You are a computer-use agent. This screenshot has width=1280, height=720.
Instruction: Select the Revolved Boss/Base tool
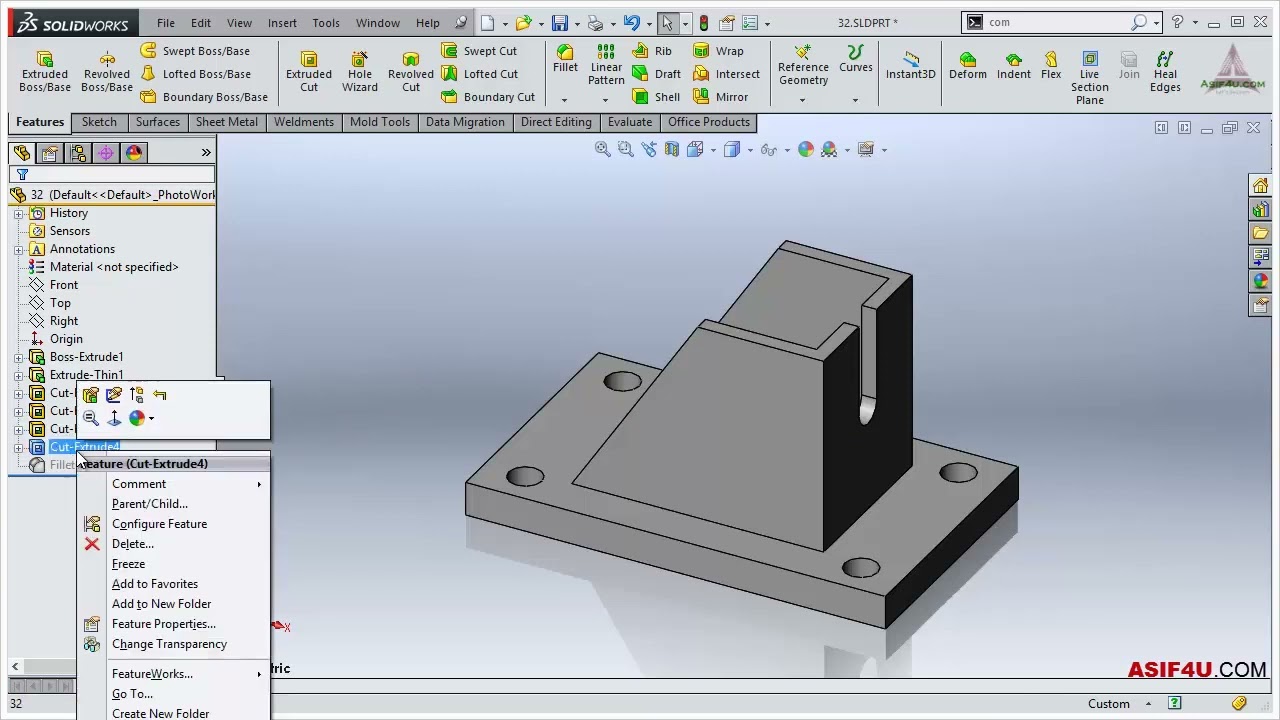pyautogui.click(x=106, y=72)
